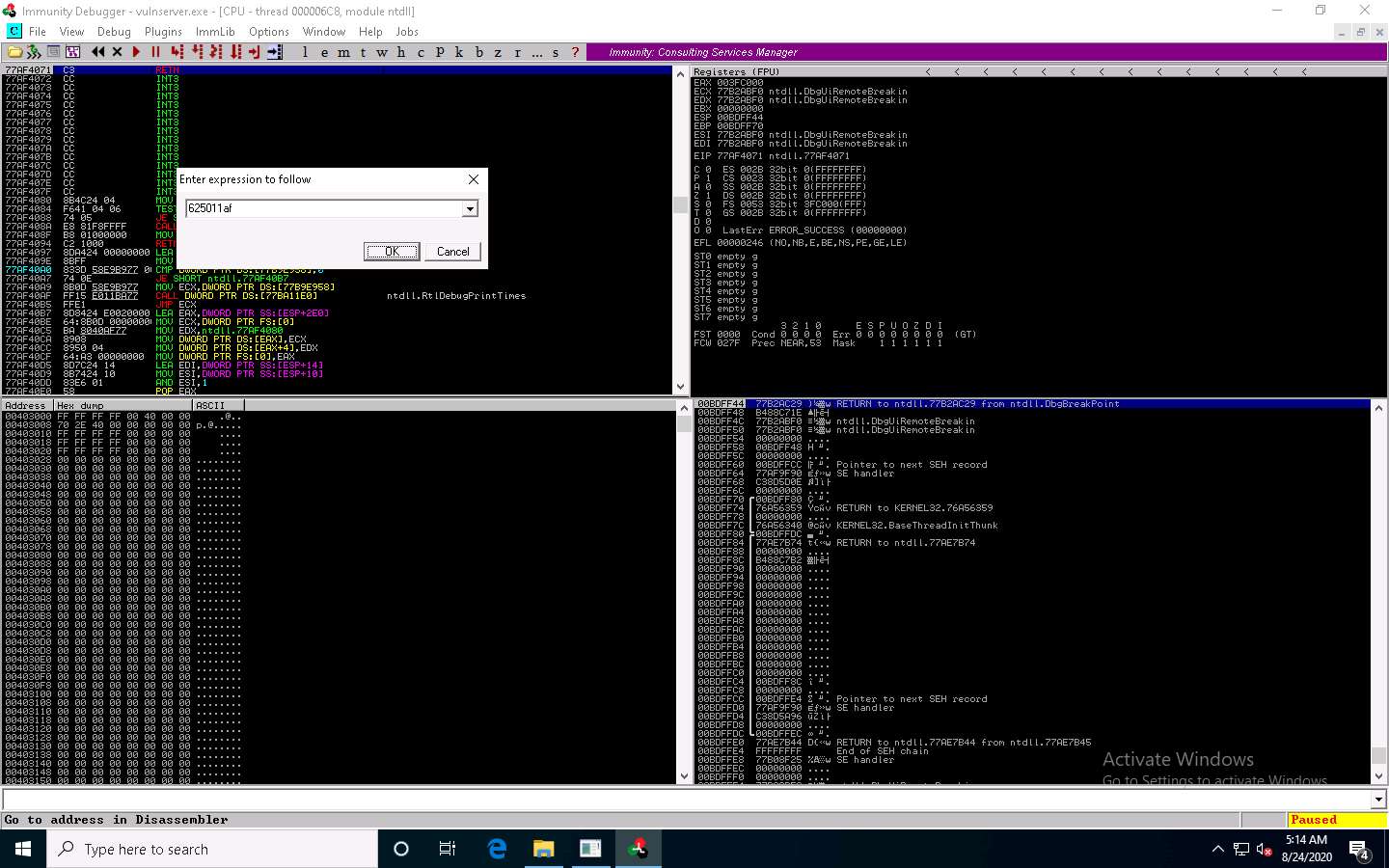Click into the expression field containing 625011af

(324, 208)
